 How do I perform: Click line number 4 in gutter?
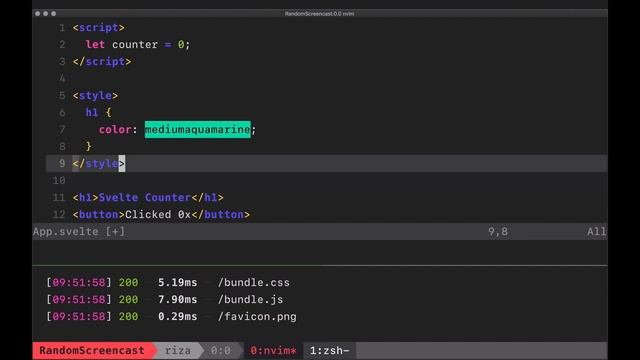click(62, 78)
